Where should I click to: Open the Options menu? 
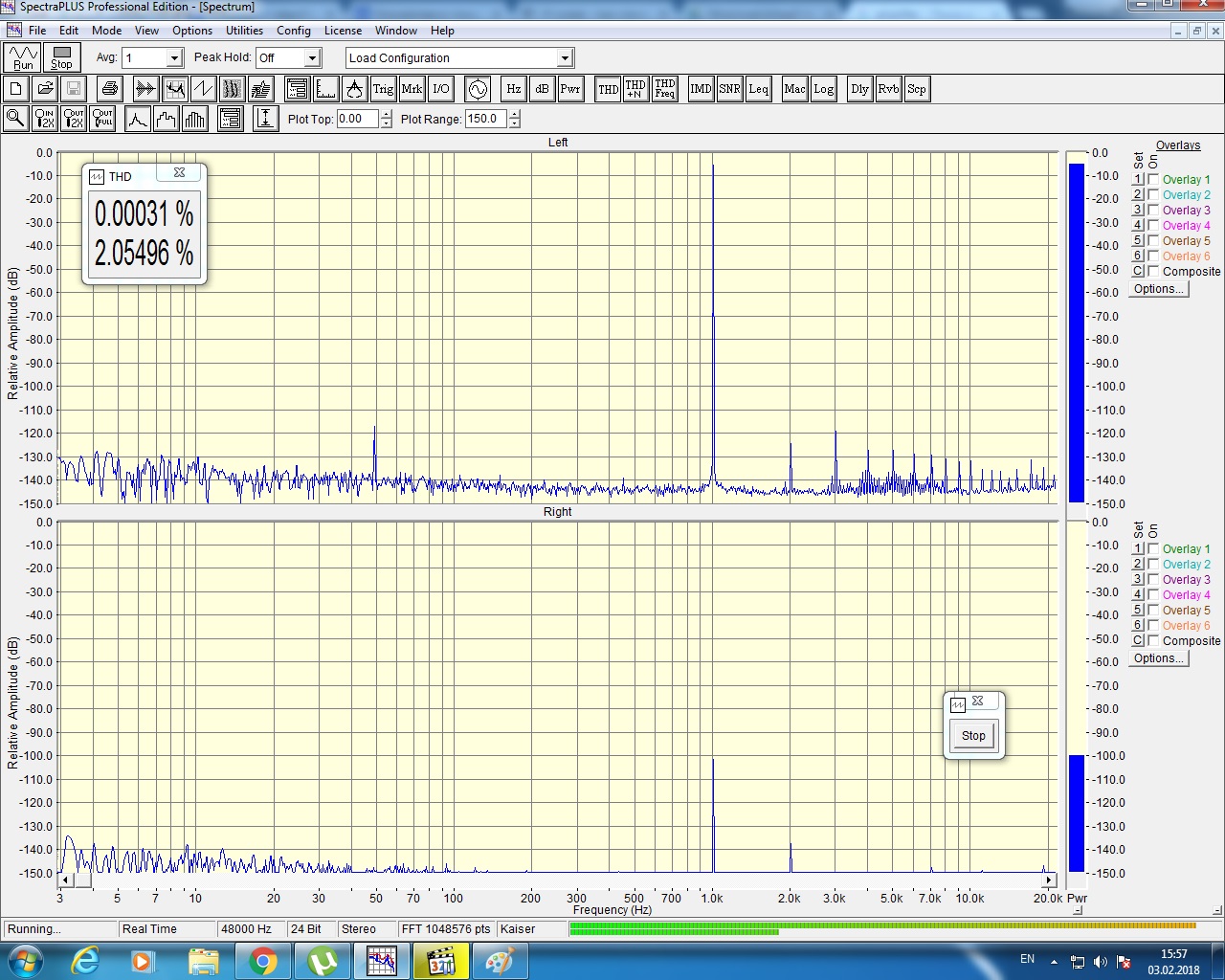point(192,31)
